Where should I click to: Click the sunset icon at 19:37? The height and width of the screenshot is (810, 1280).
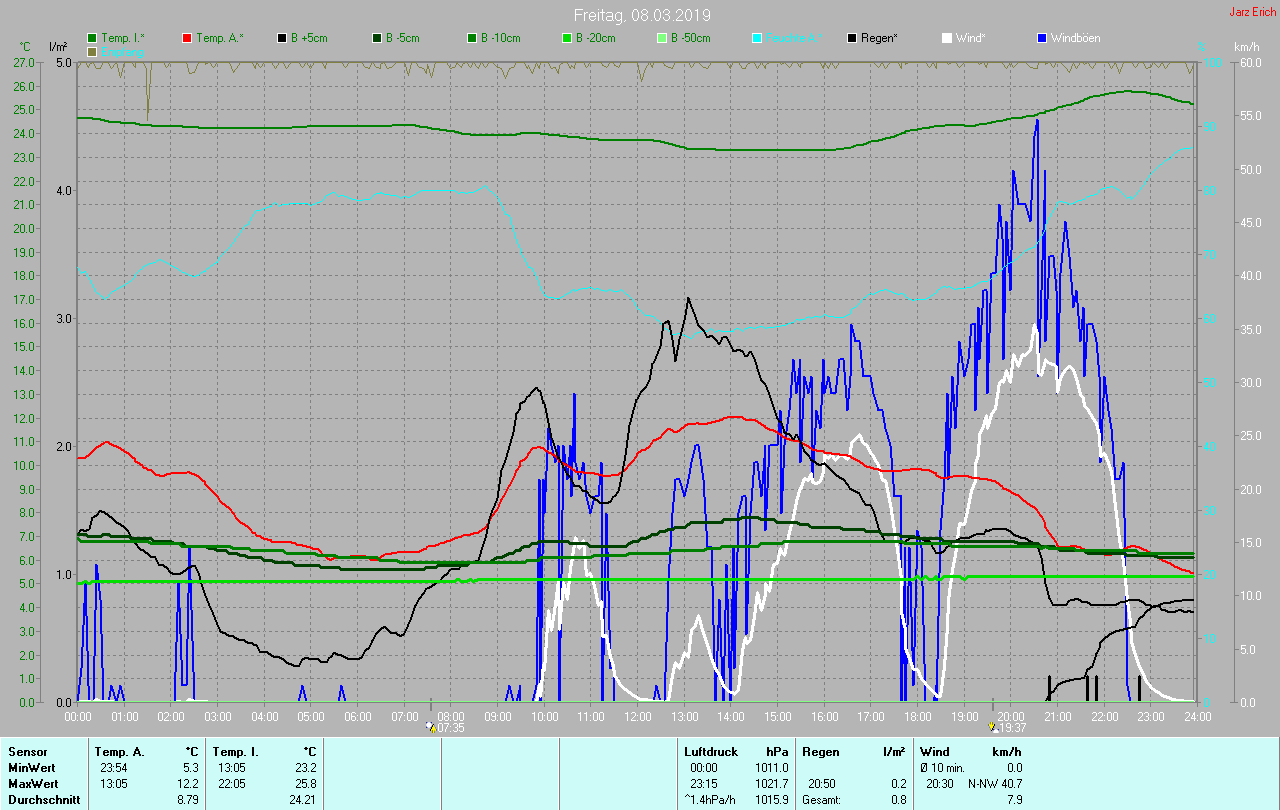992,727
